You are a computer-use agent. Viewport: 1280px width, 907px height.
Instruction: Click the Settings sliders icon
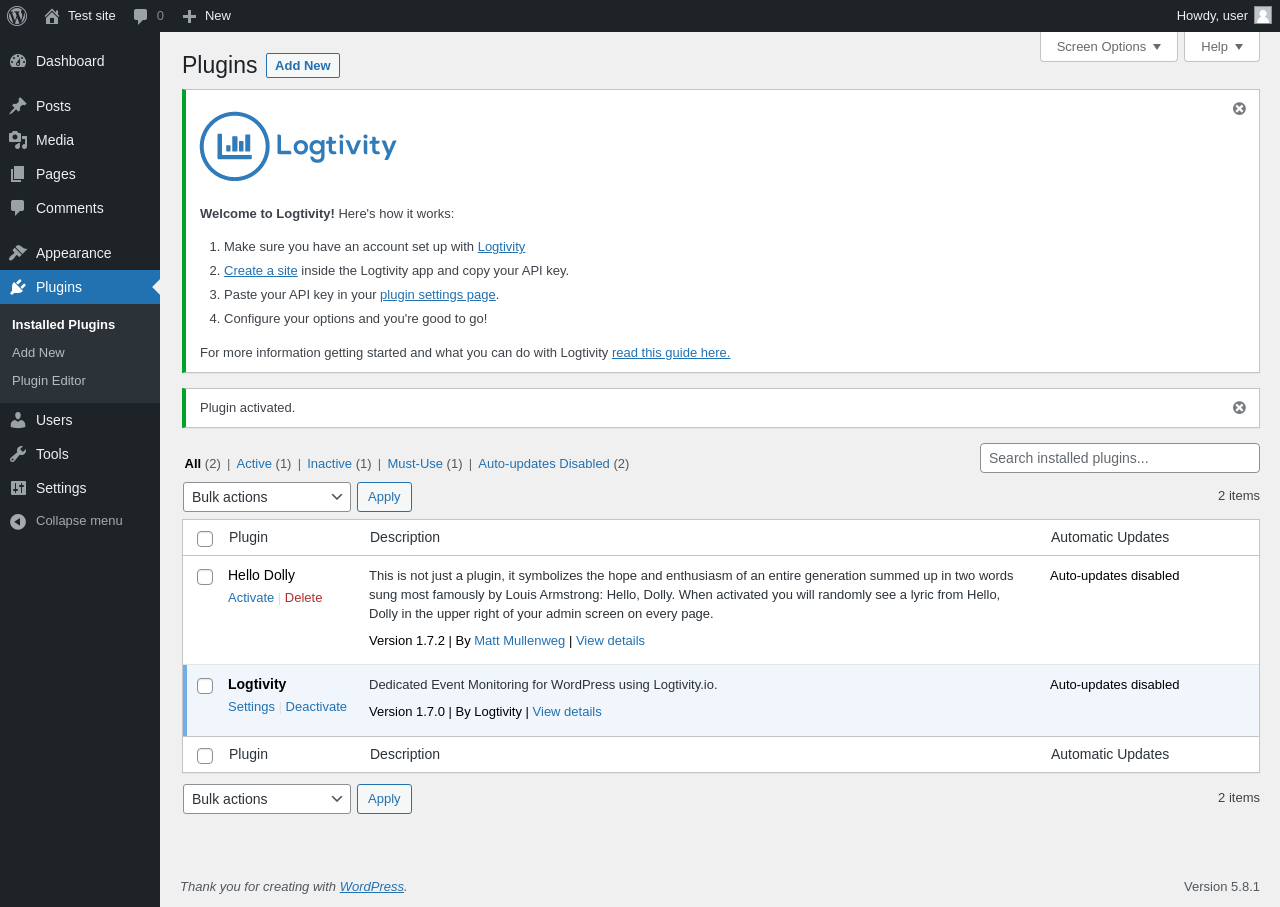[x=18, y=488]
